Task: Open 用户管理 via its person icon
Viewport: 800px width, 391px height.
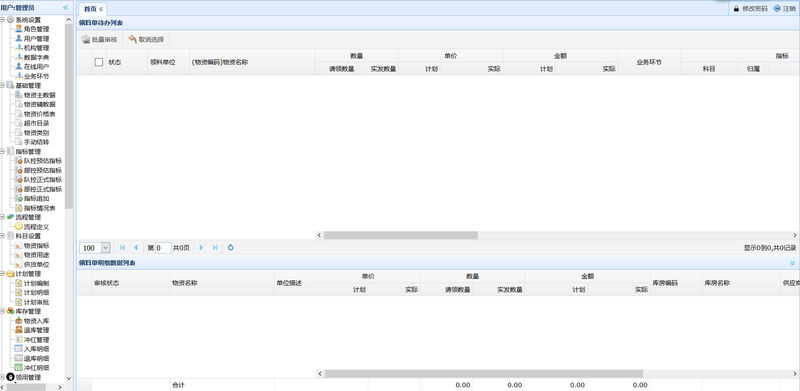Action: click(x=19, y=38)
